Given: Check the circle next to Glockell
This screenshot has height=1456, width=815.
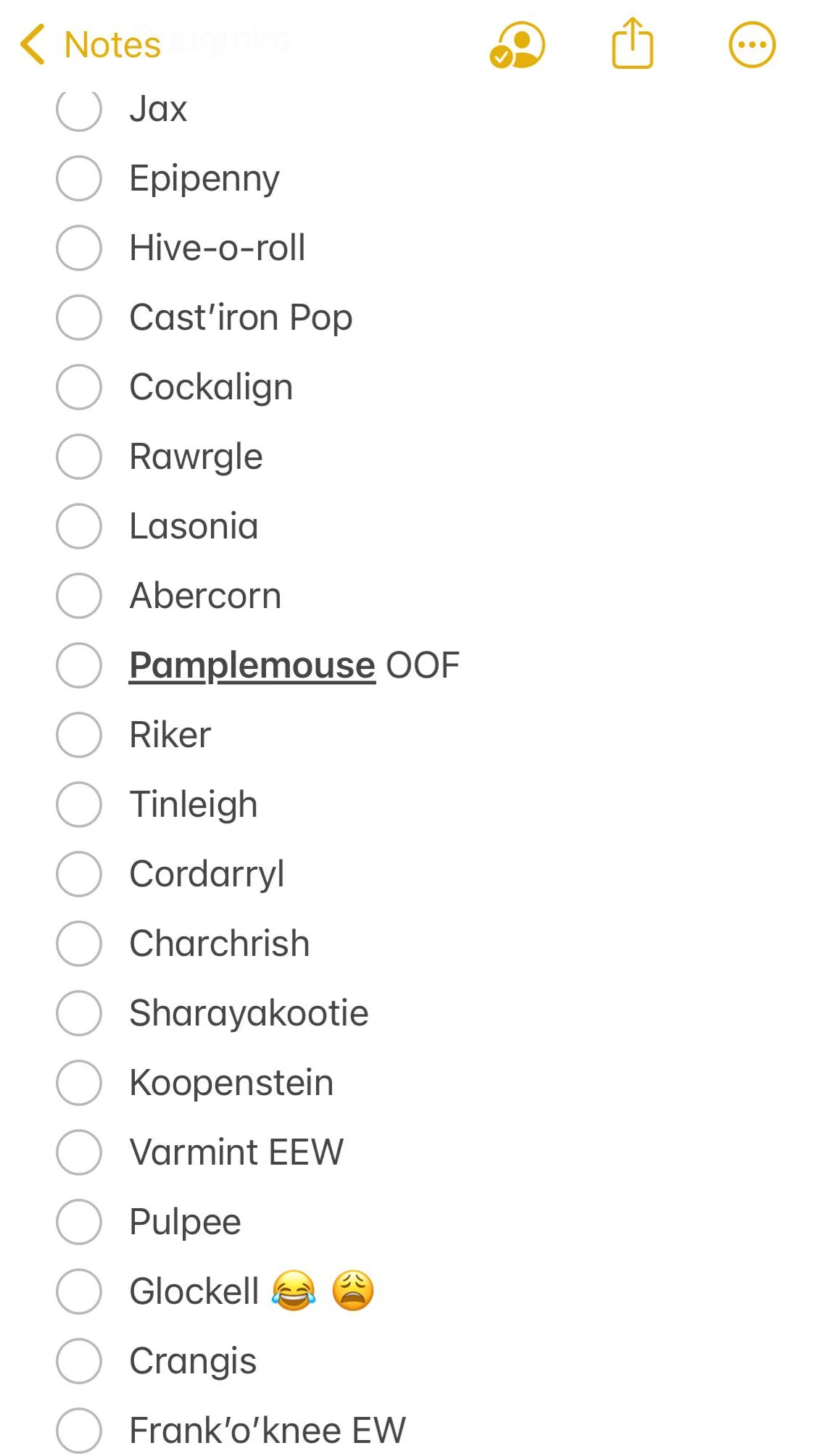Looking at the screenshot, I should (x=78, y=1291).
